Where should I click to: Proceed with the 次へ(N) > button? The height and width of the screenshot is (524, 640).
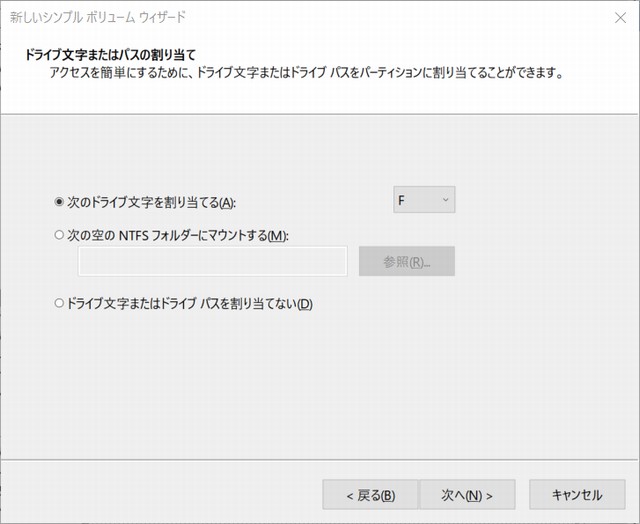466,495
